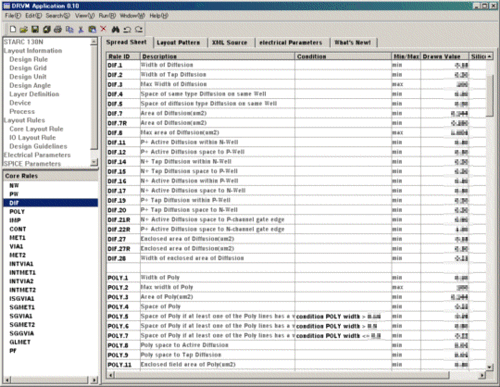Click spreadsheet vertical scrollbar down arrow

point(490,367)
